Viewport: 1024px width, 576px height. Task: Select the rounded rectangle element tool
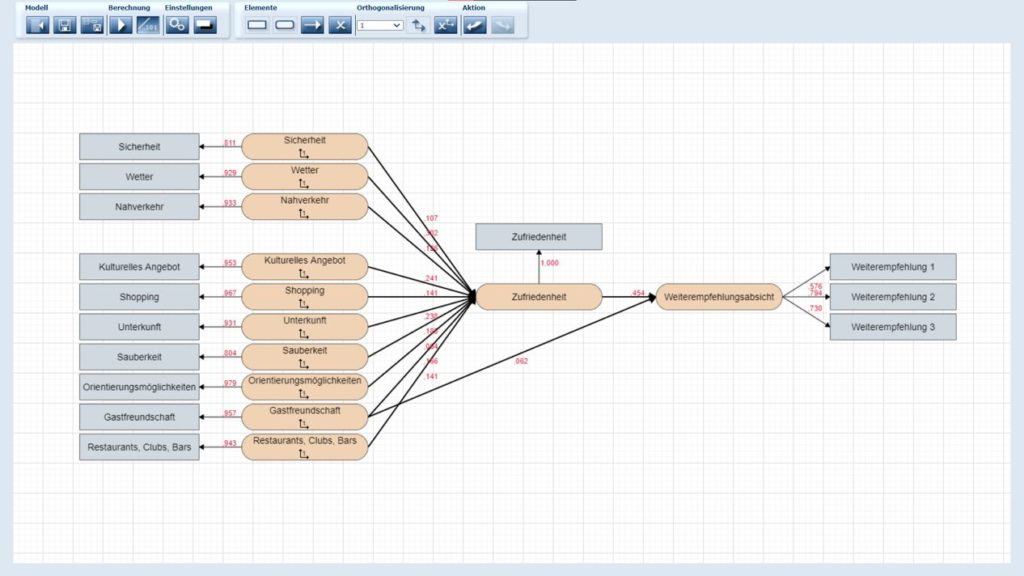pos(285,25)
